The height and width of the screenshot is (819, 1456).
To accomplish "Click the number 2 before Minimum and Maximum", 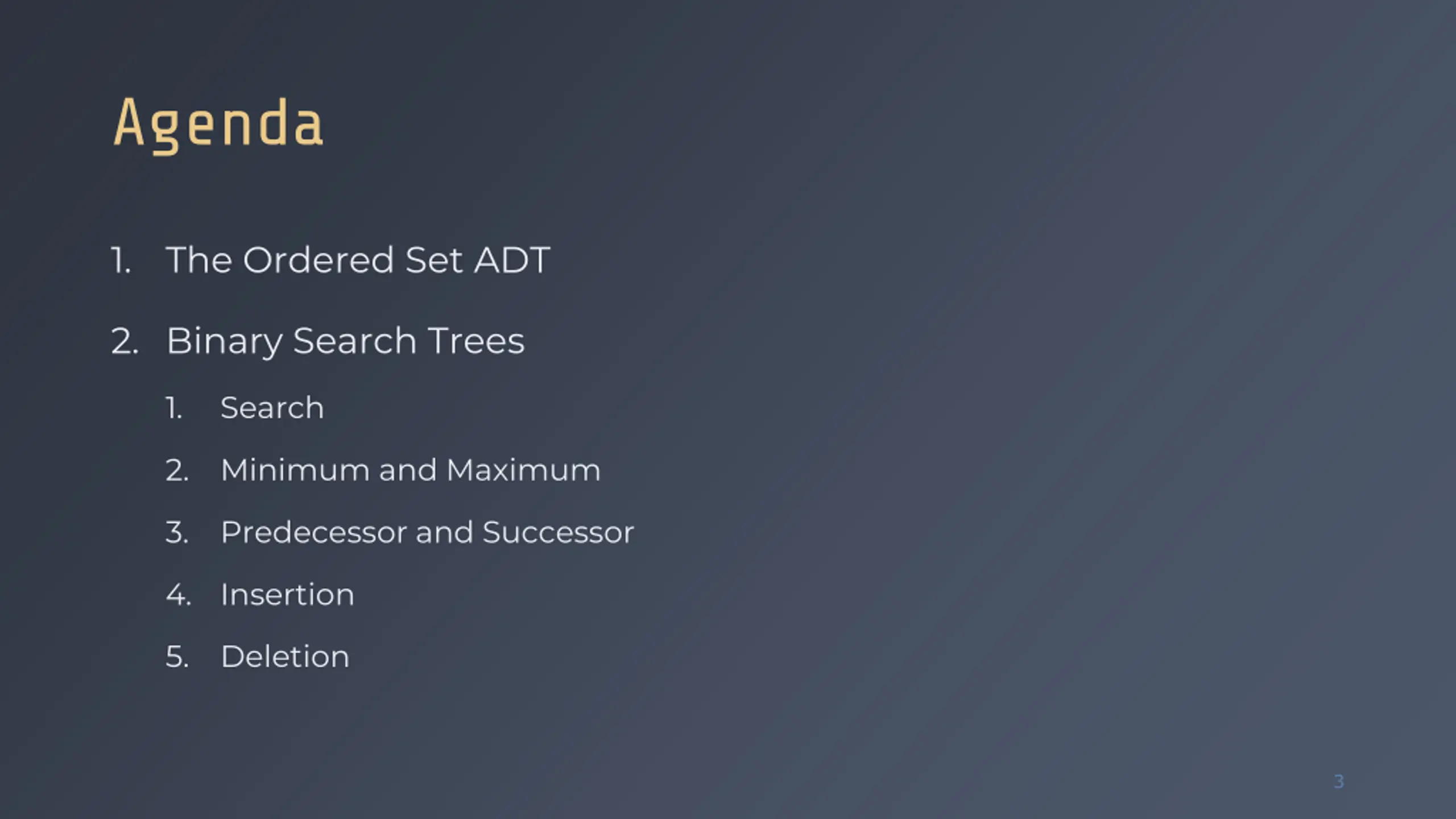I will click(x=177, y=471).
